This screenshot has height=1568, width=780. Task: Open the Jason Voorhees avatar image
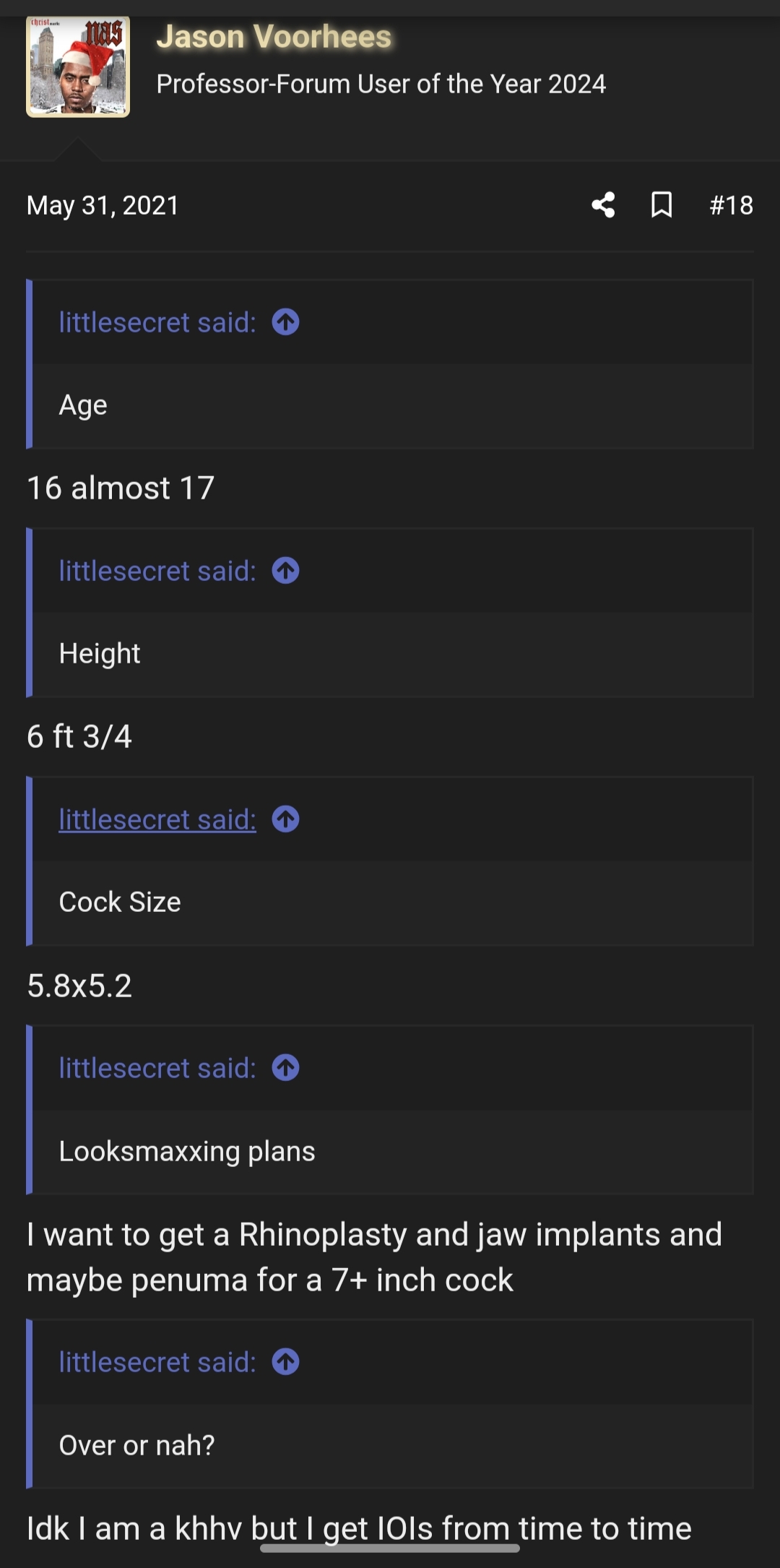click(x=78, y=67)
